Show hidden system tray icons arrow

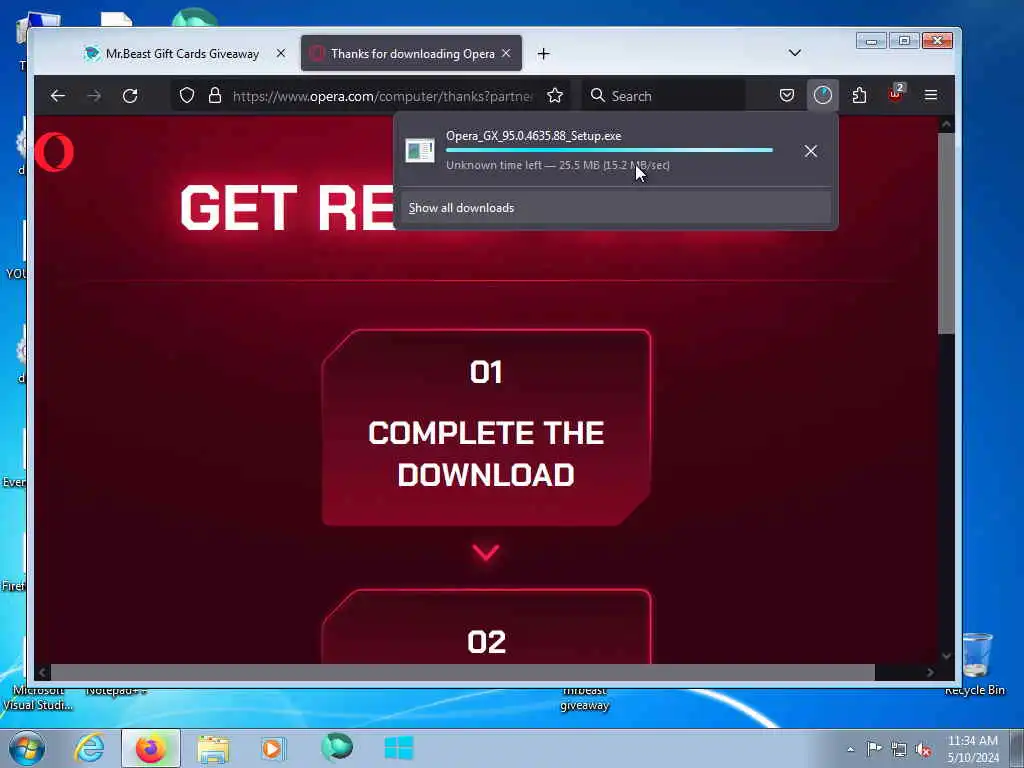tap(850, 749)
